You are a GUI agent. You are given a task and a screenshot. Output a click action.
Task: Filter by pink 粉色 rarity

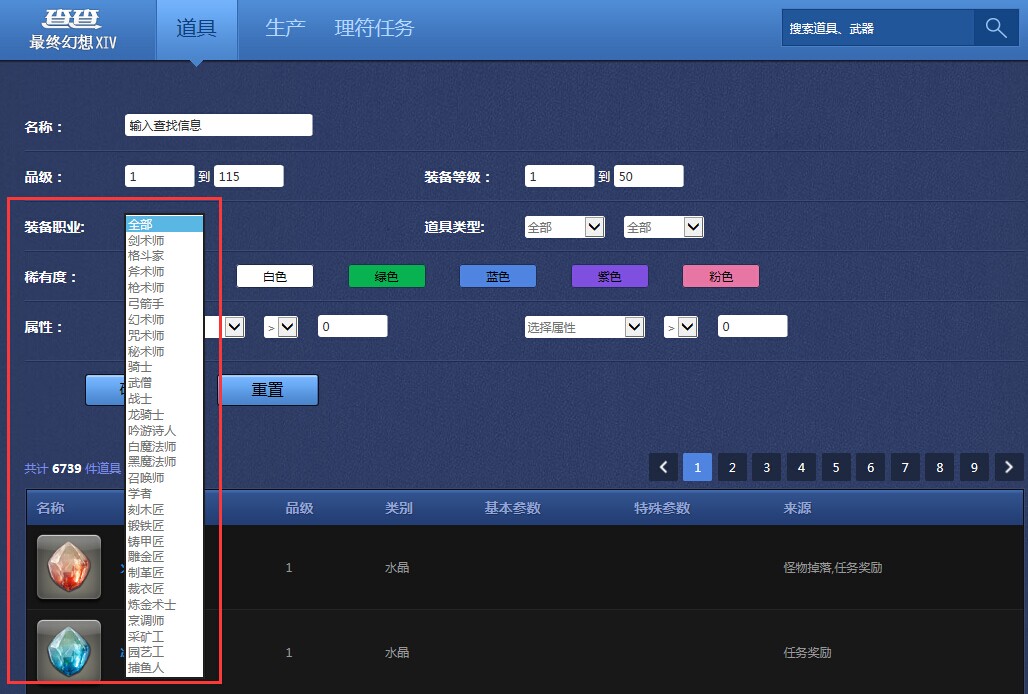pos(720,277)
